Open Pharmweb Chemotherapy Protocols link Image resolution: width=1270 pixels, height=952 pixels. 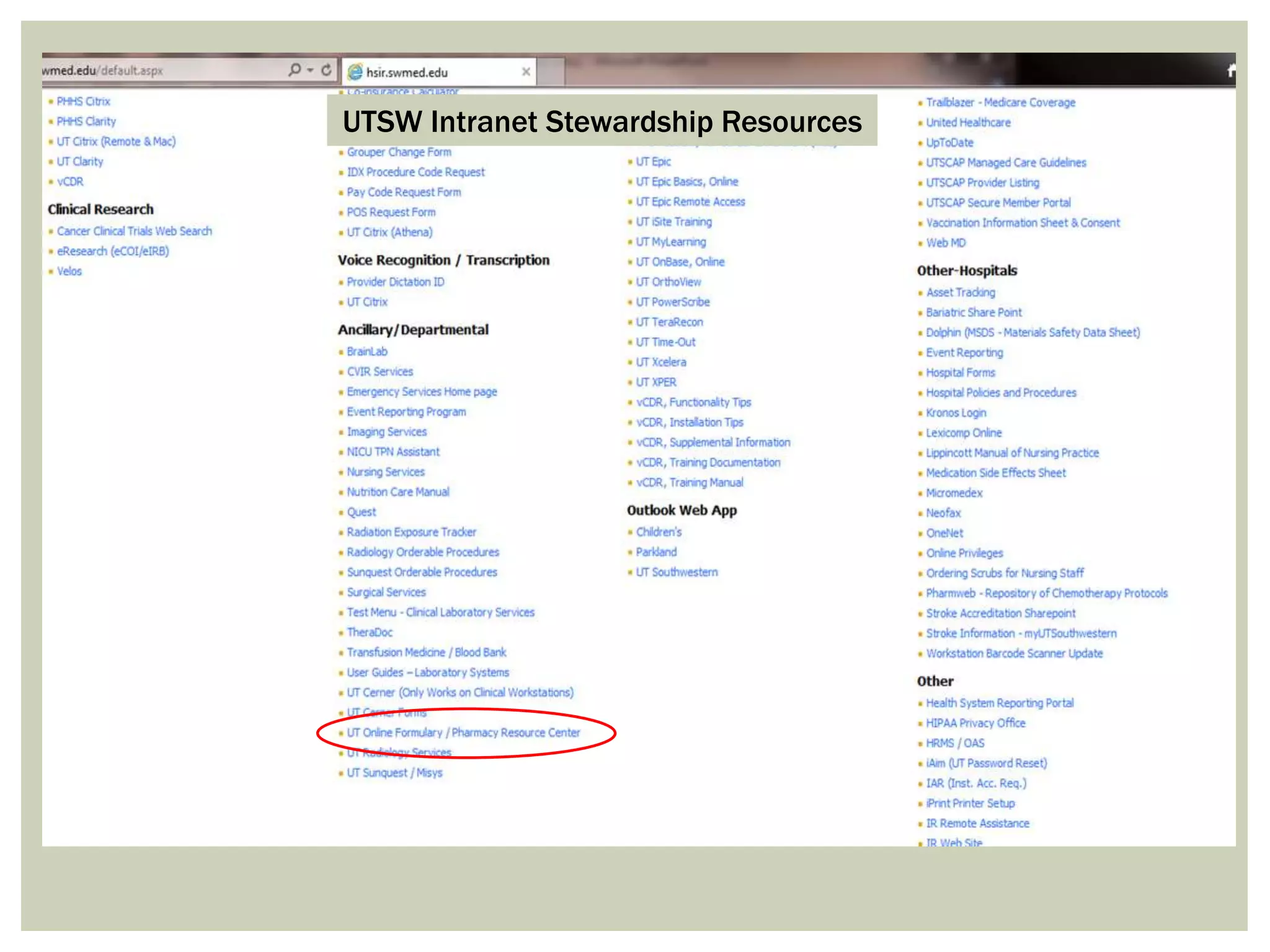coord(1047,593)
